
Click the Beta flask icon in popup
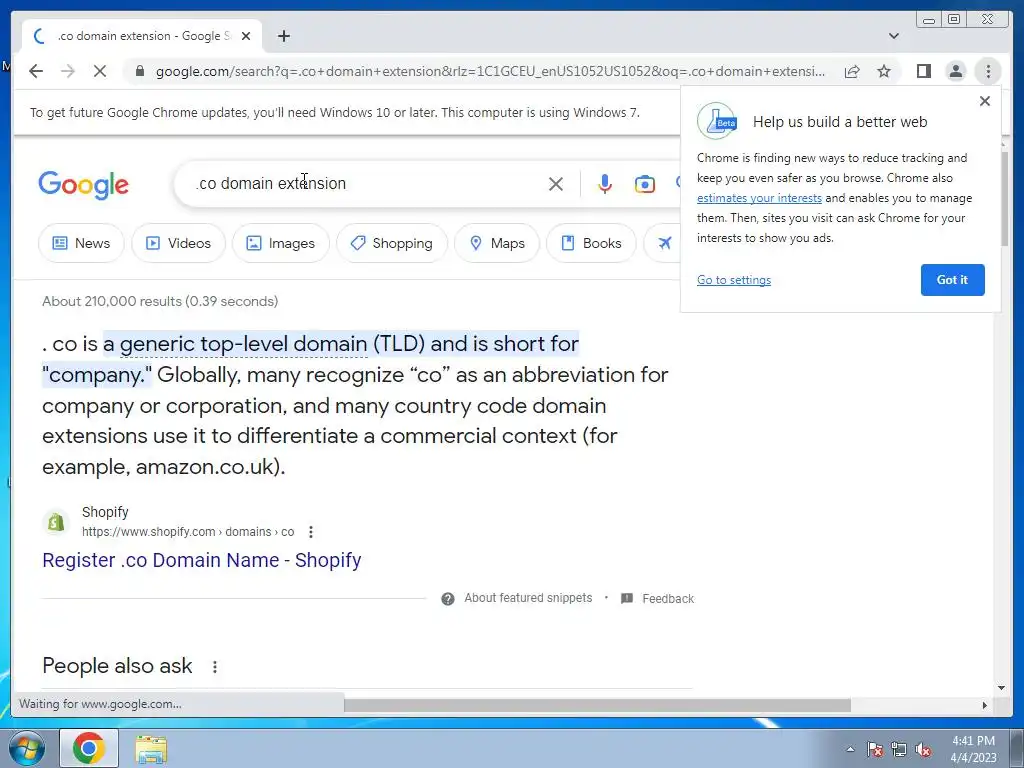pos(717,121)
